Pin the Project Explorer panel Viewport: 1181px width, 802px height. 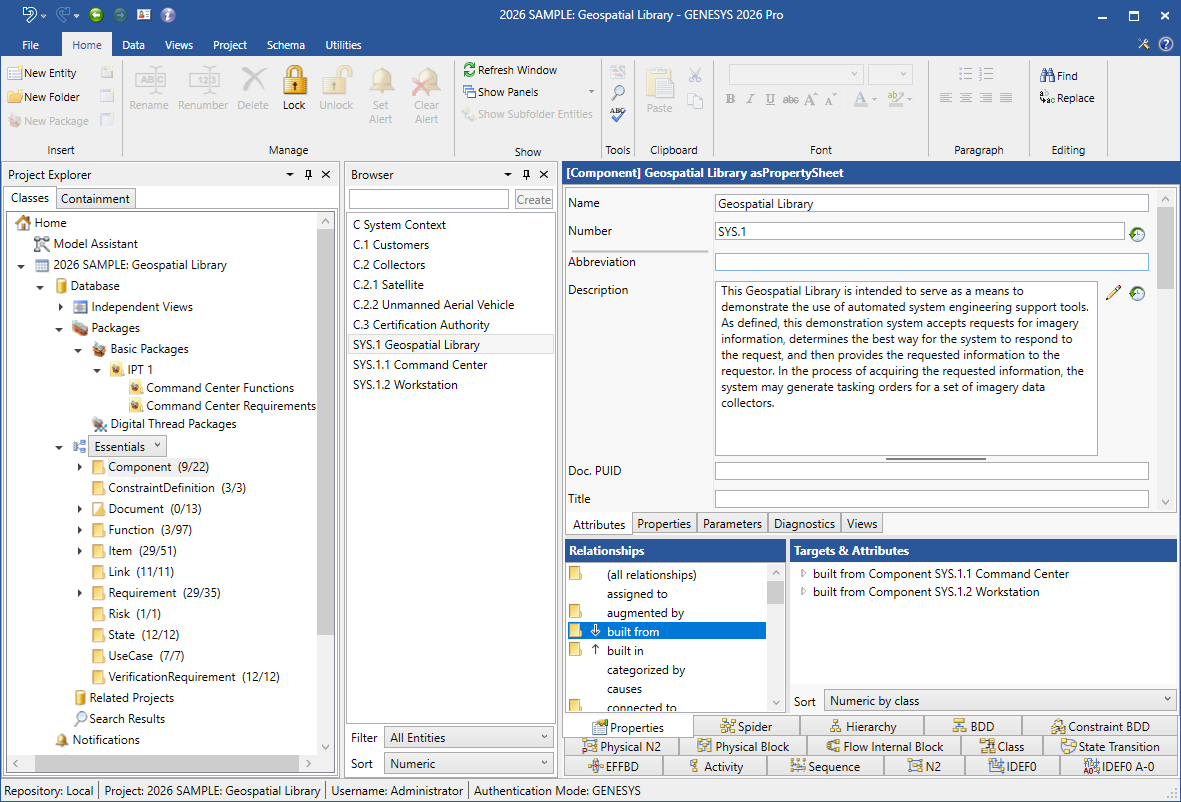tap(308, 175)
